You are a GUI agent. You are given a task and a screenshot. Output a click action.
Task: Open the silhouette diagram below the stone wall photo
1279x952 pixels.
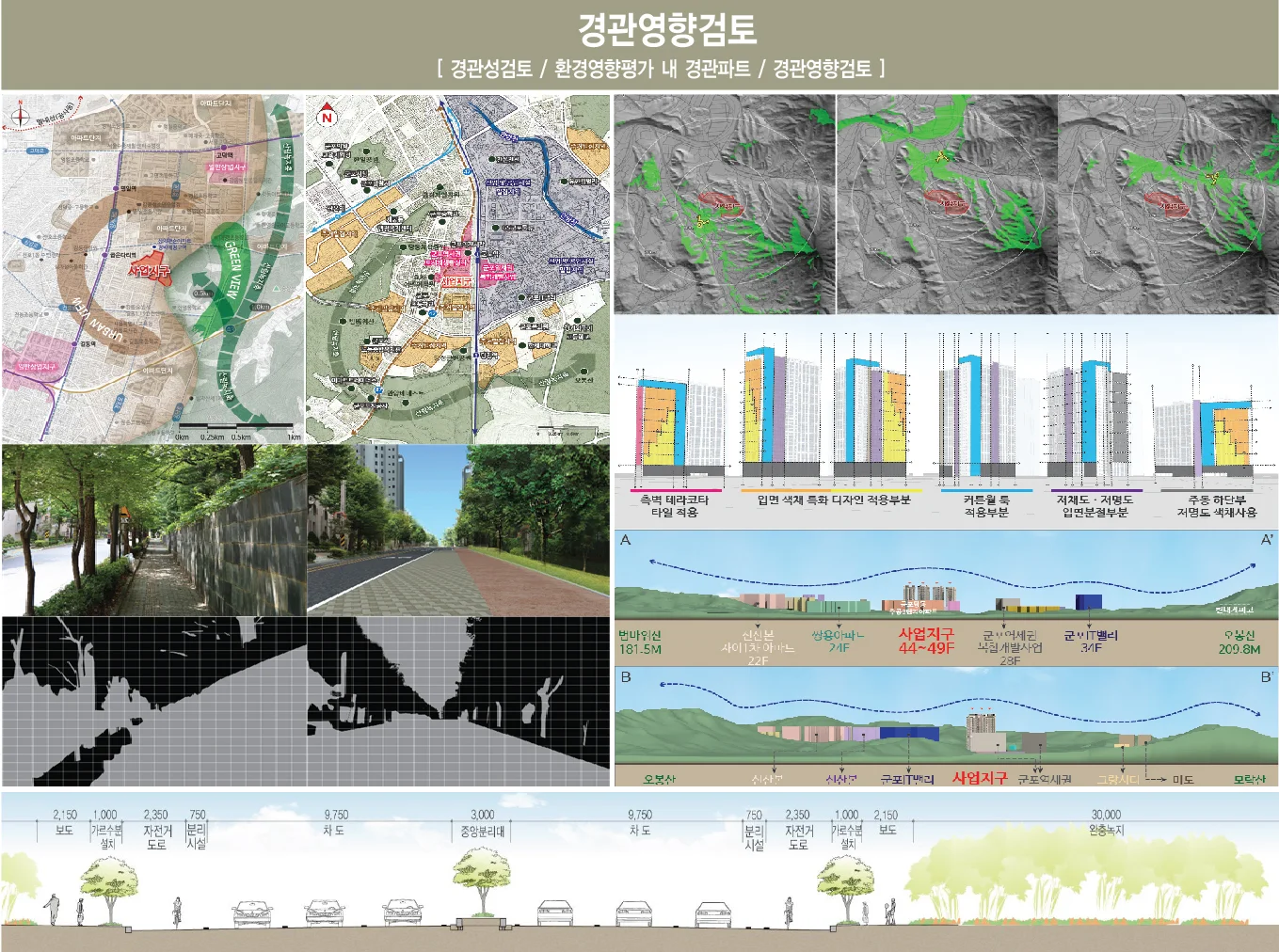153,702
